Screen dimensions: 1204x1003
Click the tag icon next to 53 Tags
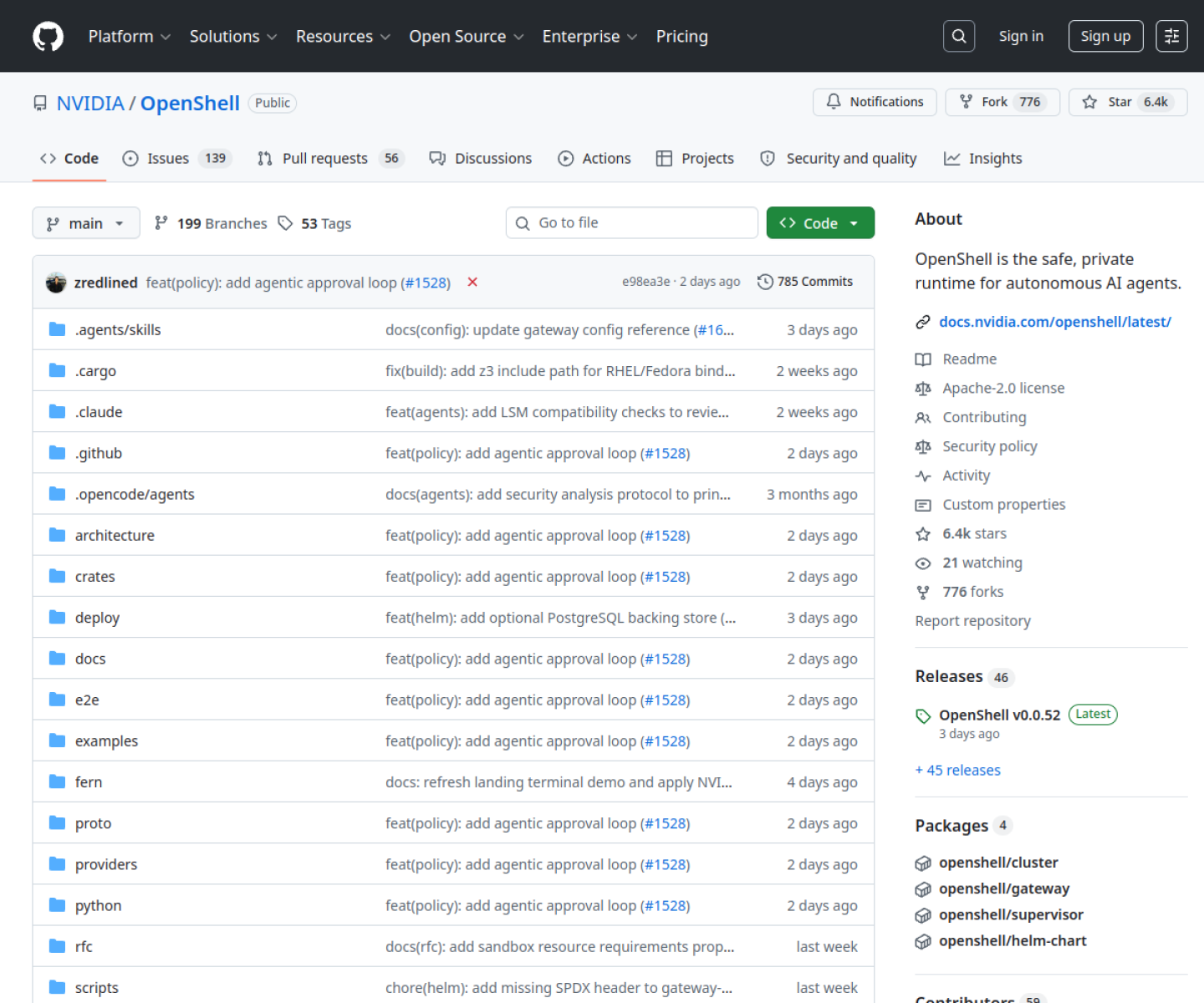tap(285, 223)
